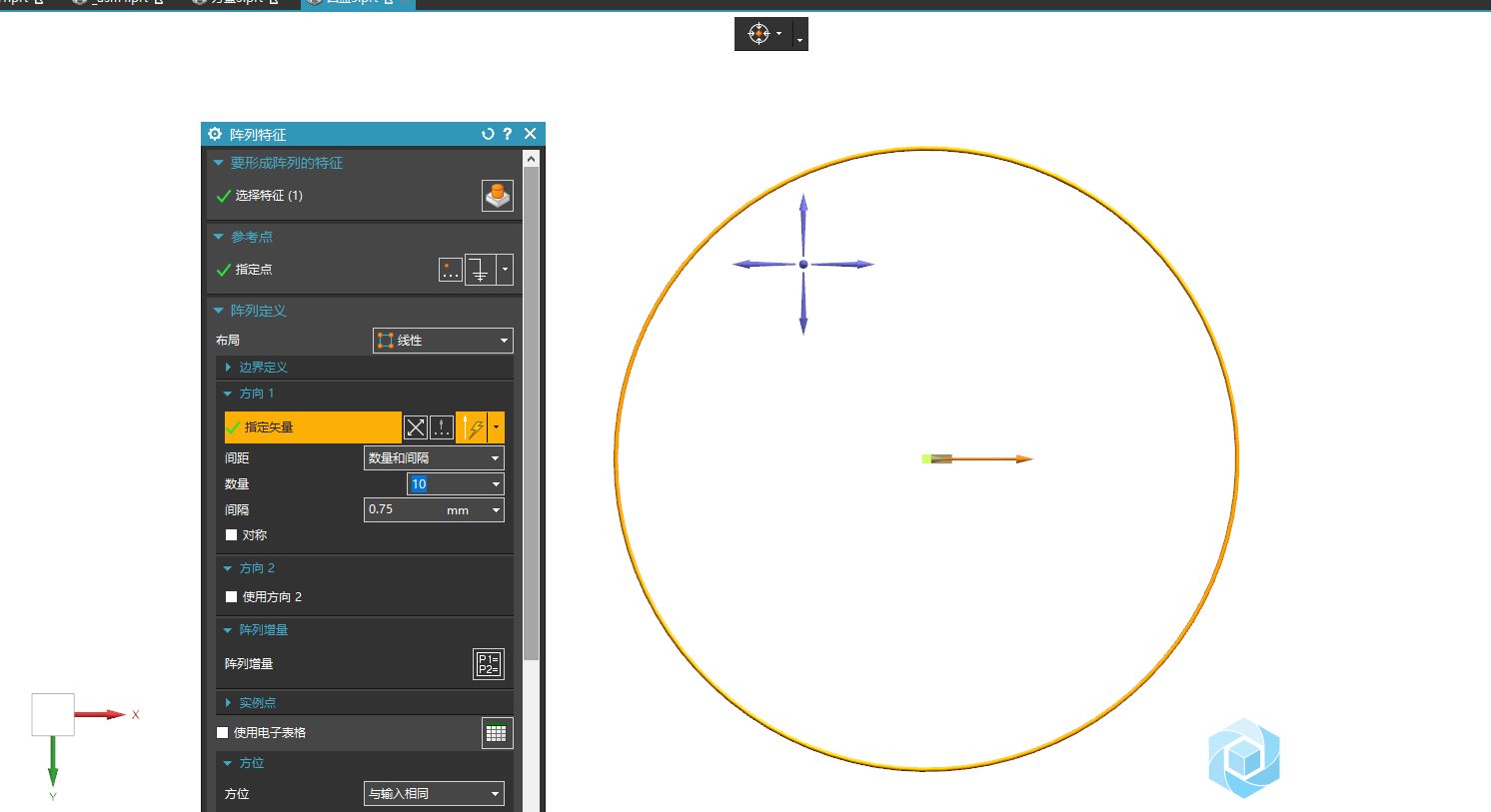Open the 布局 线性 layout dropdown
This screenshot has height=812, width=1491.
443,341
